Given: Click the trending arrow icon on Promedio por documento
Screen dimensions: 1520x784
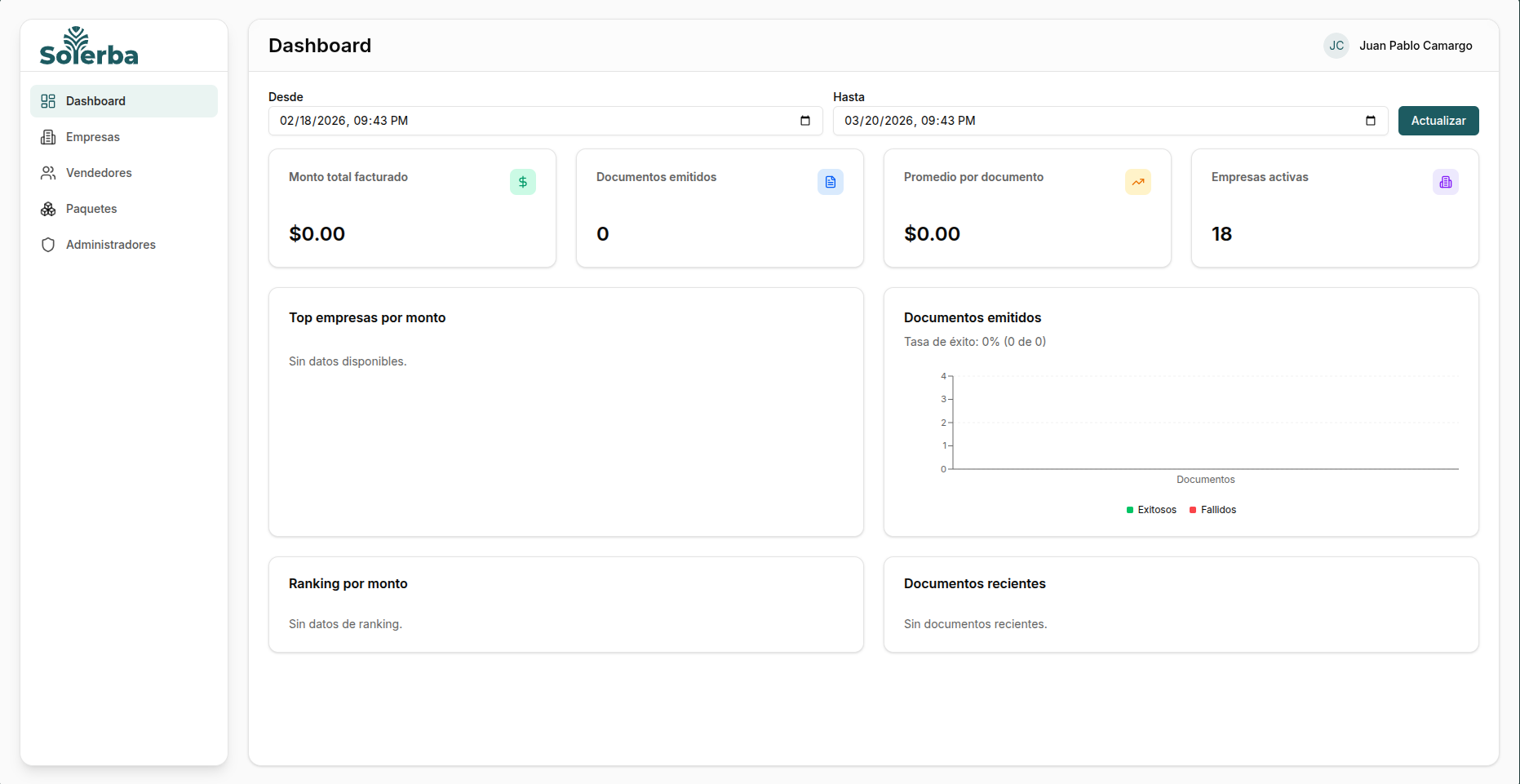Looking at the screenshot, I should 1138,182.
